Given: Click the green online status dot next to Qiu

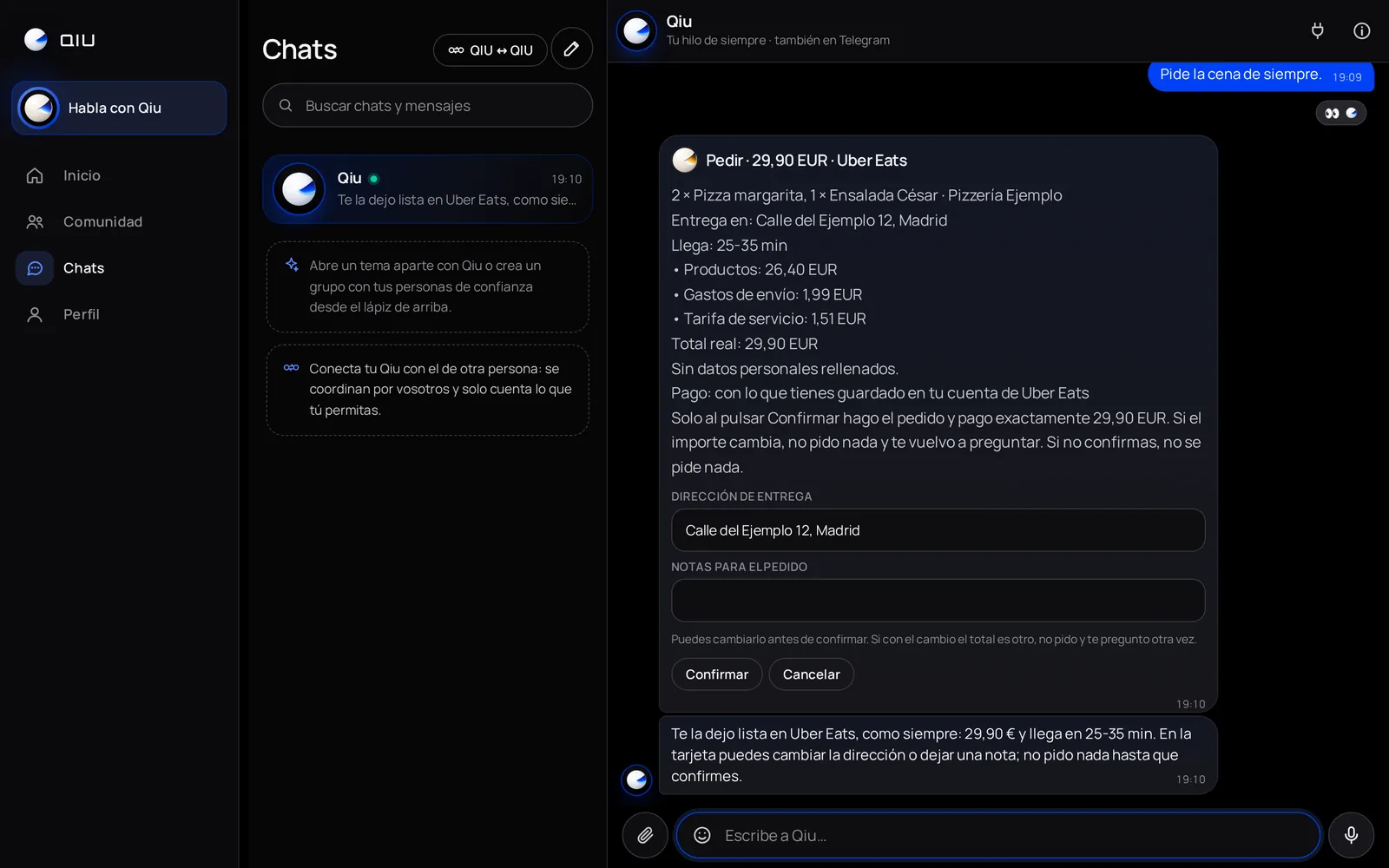Looking at the screenshot, I should (374, 179).
